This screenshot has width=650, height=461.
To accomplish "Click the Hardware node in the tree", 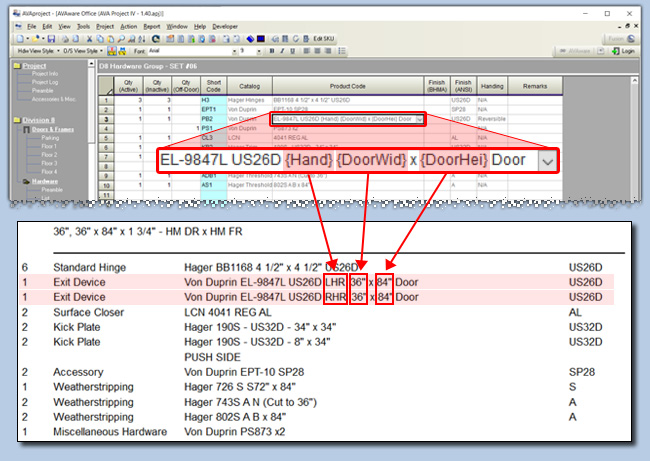I will tap(44, 181).
